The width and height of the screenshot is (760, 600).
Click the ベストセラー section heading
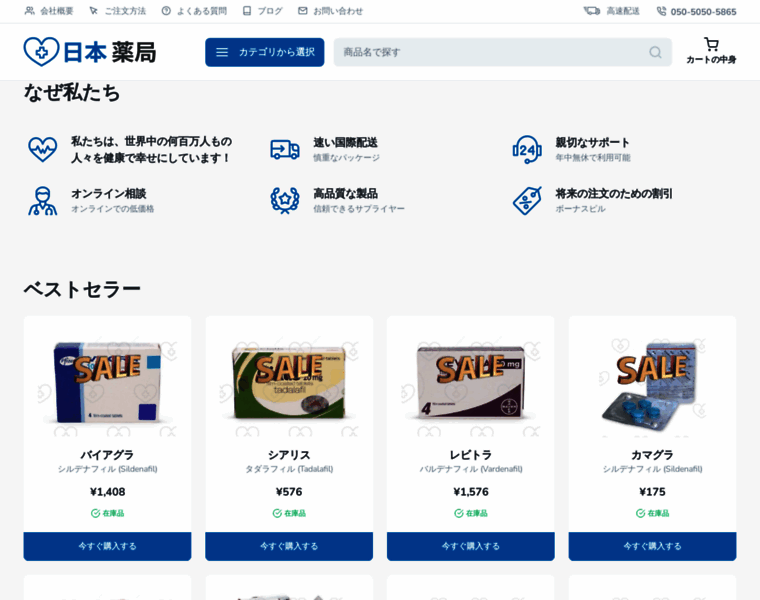pos(82,289)
